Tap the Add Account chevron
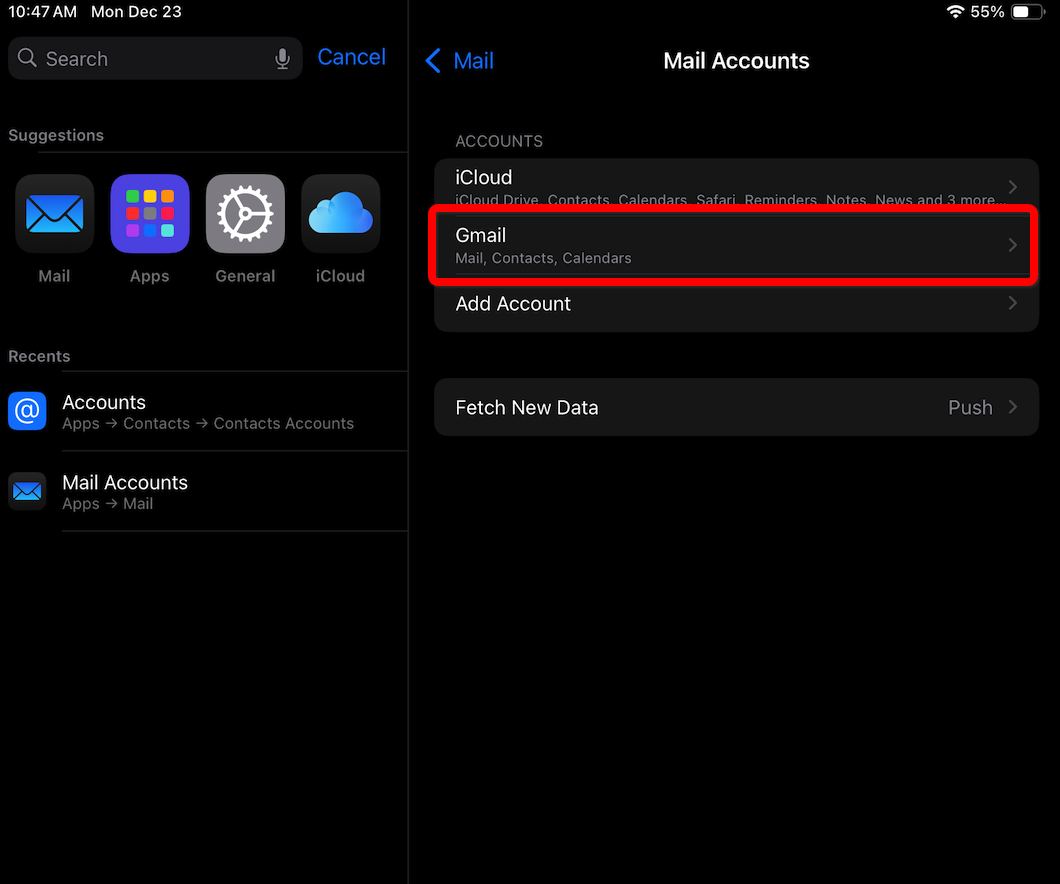Screen dimensions: 1060x884 click(1013, 303)
